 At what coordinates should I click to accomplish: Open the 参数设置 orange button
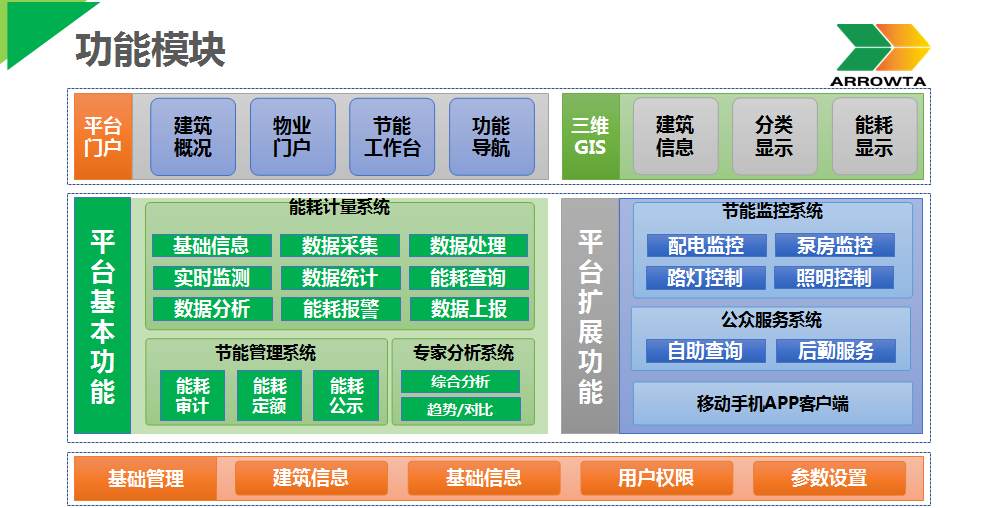(x=829, y=479)
